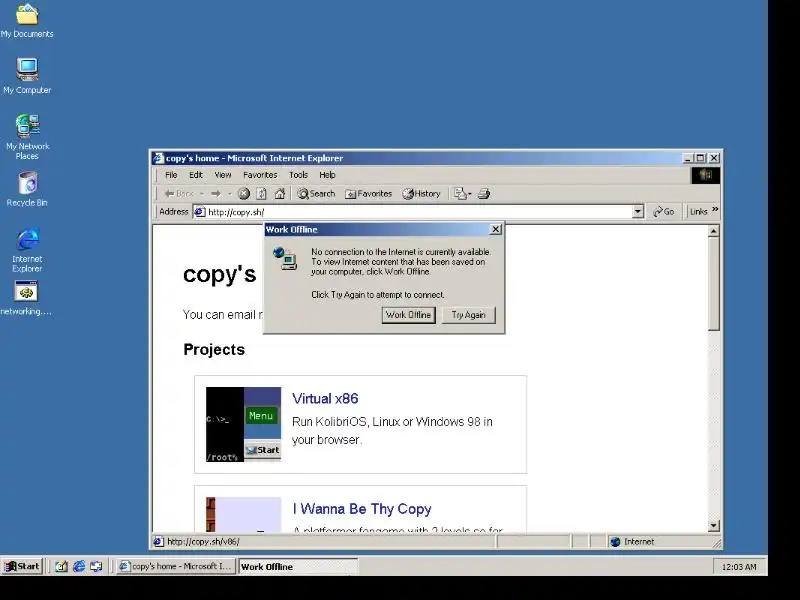The image size is (800, 600).
Task: Click the Links toolbar label
Action: point(698,212)
